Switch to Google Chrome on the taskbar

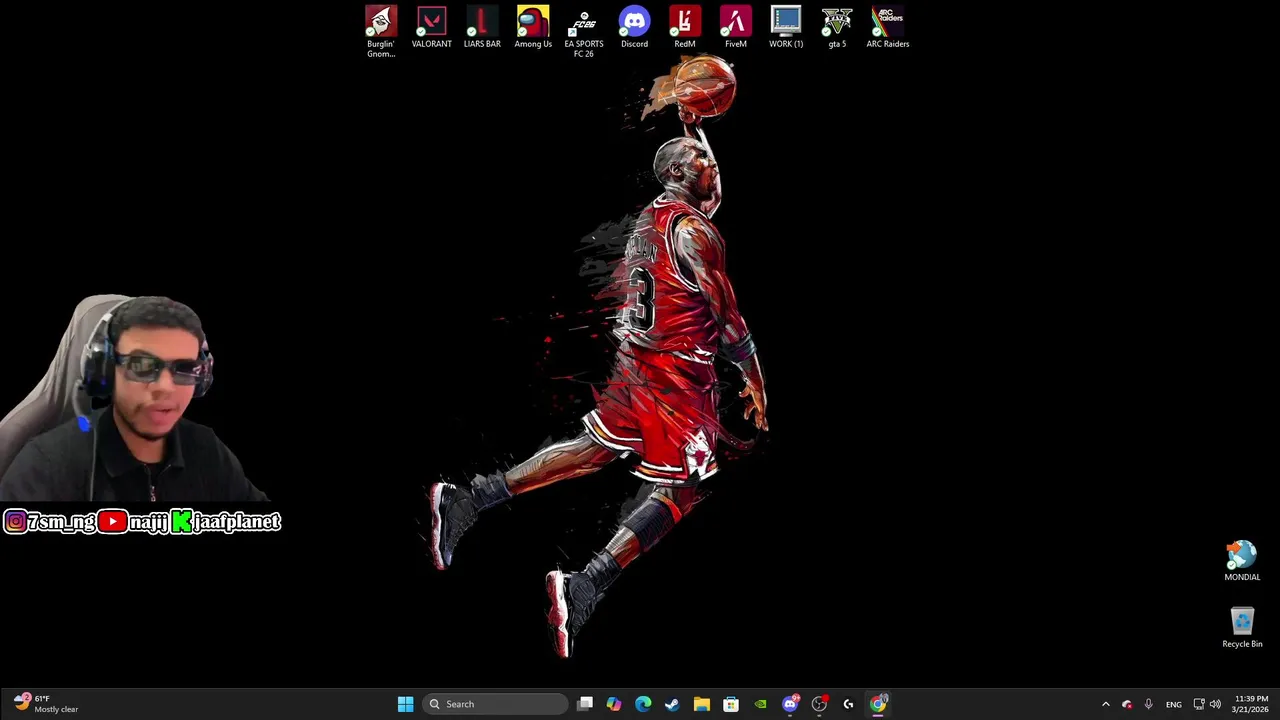[878, 704]
